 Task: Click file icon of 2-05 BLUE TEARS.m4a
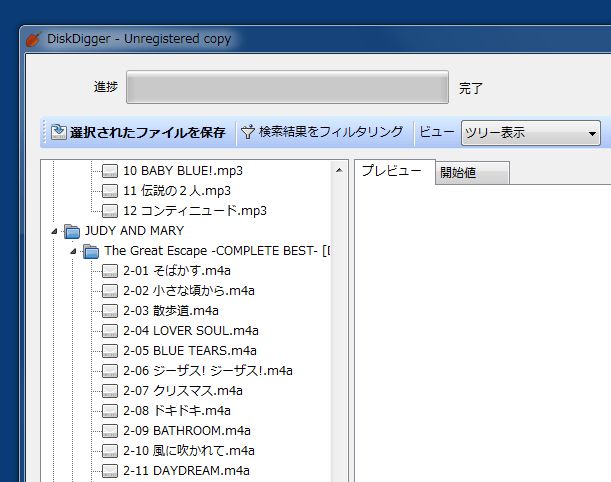pos(110,351)
